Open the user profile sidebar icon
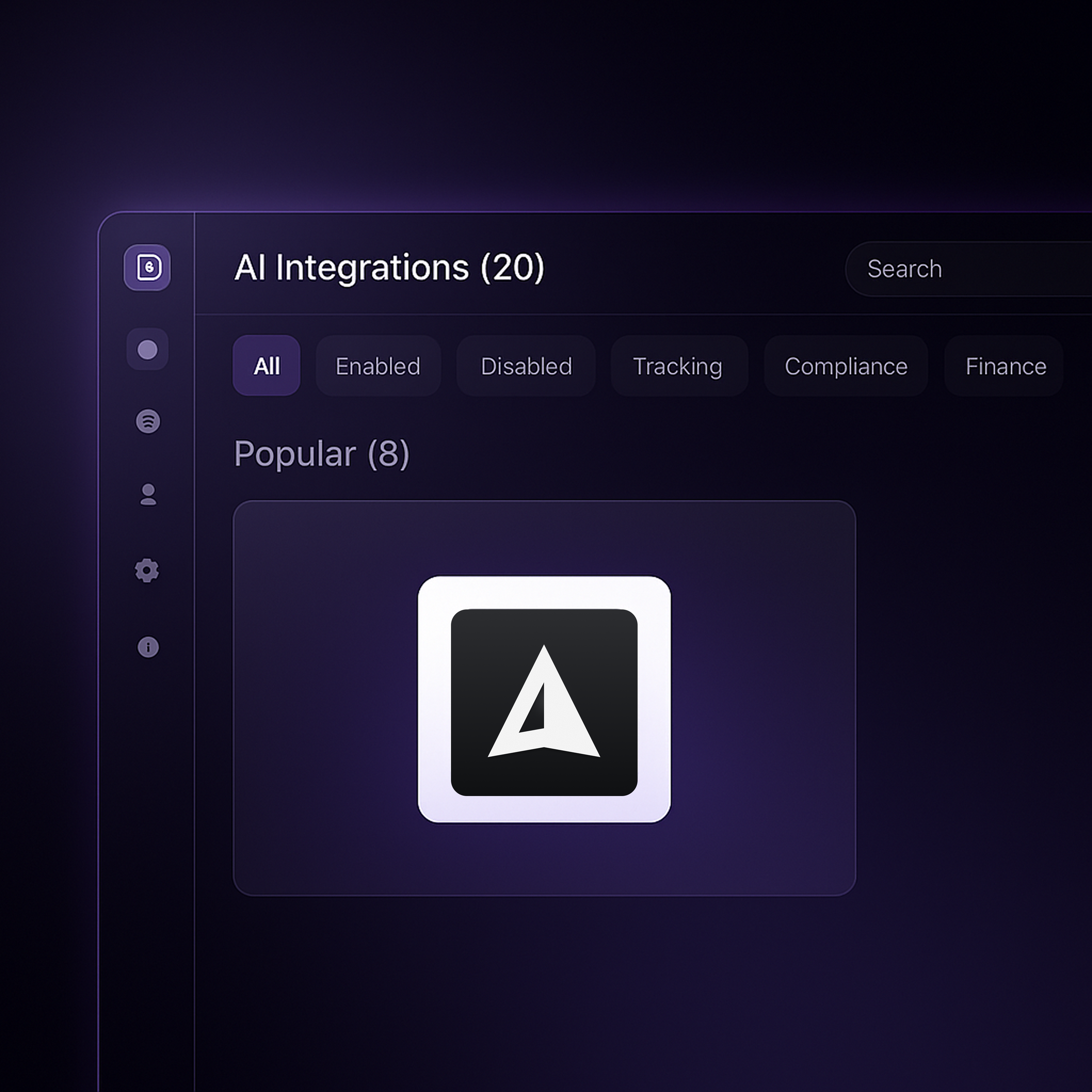Screen dimensions: 1092x1092 [148, 495]
